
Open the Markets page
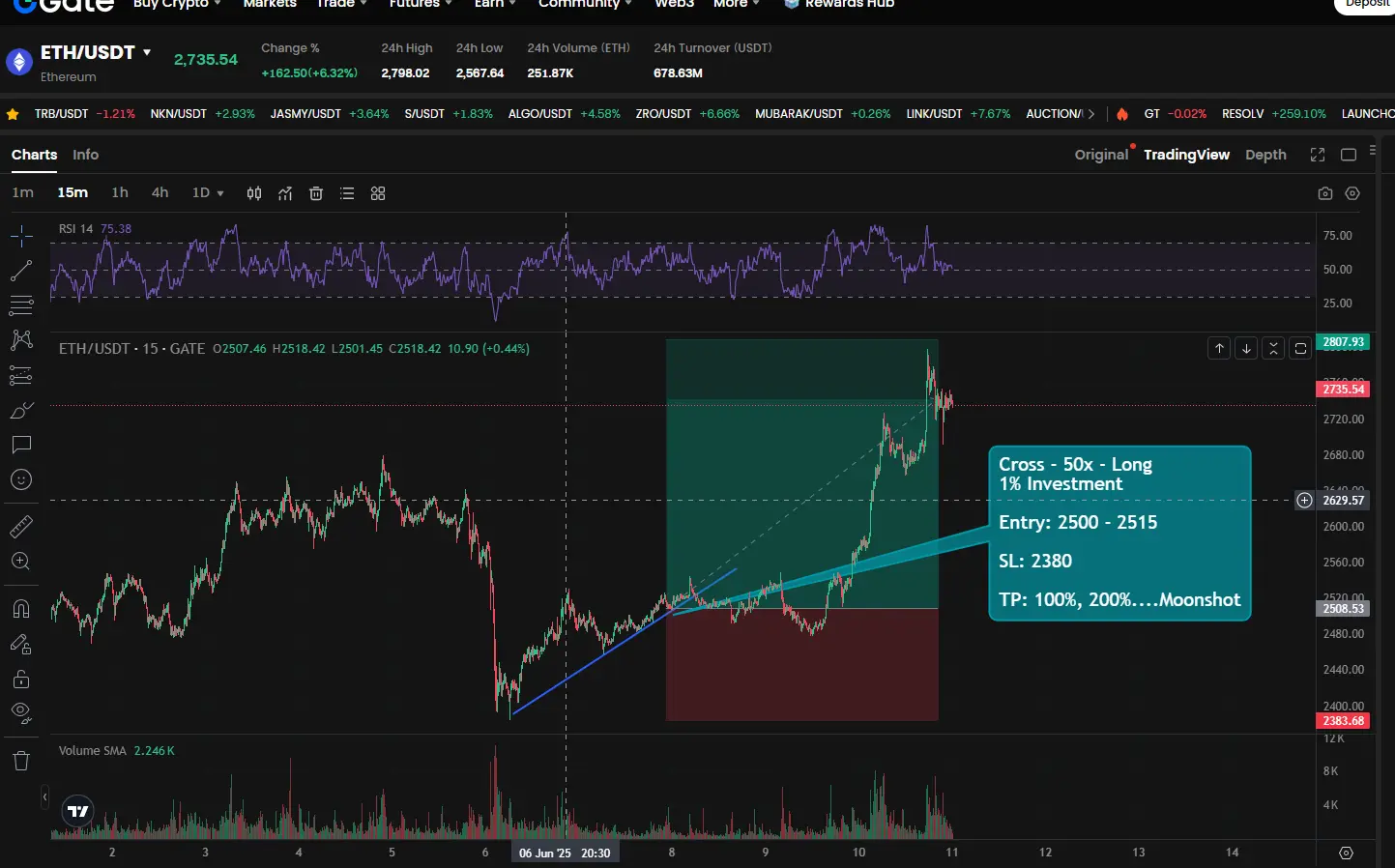click(x=270, y=4)
